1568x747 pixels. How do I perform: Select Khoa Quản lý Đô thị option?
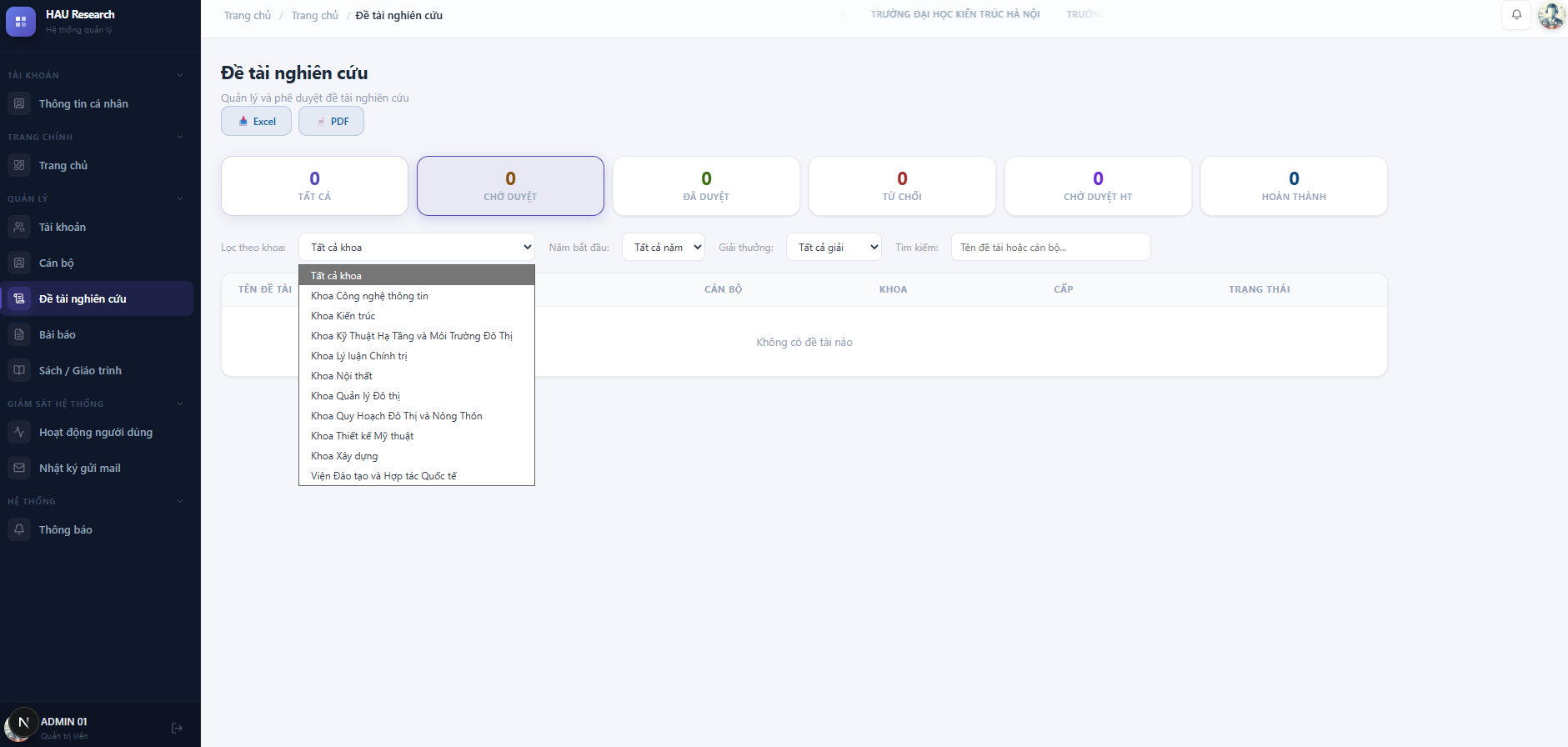point(417,396)
